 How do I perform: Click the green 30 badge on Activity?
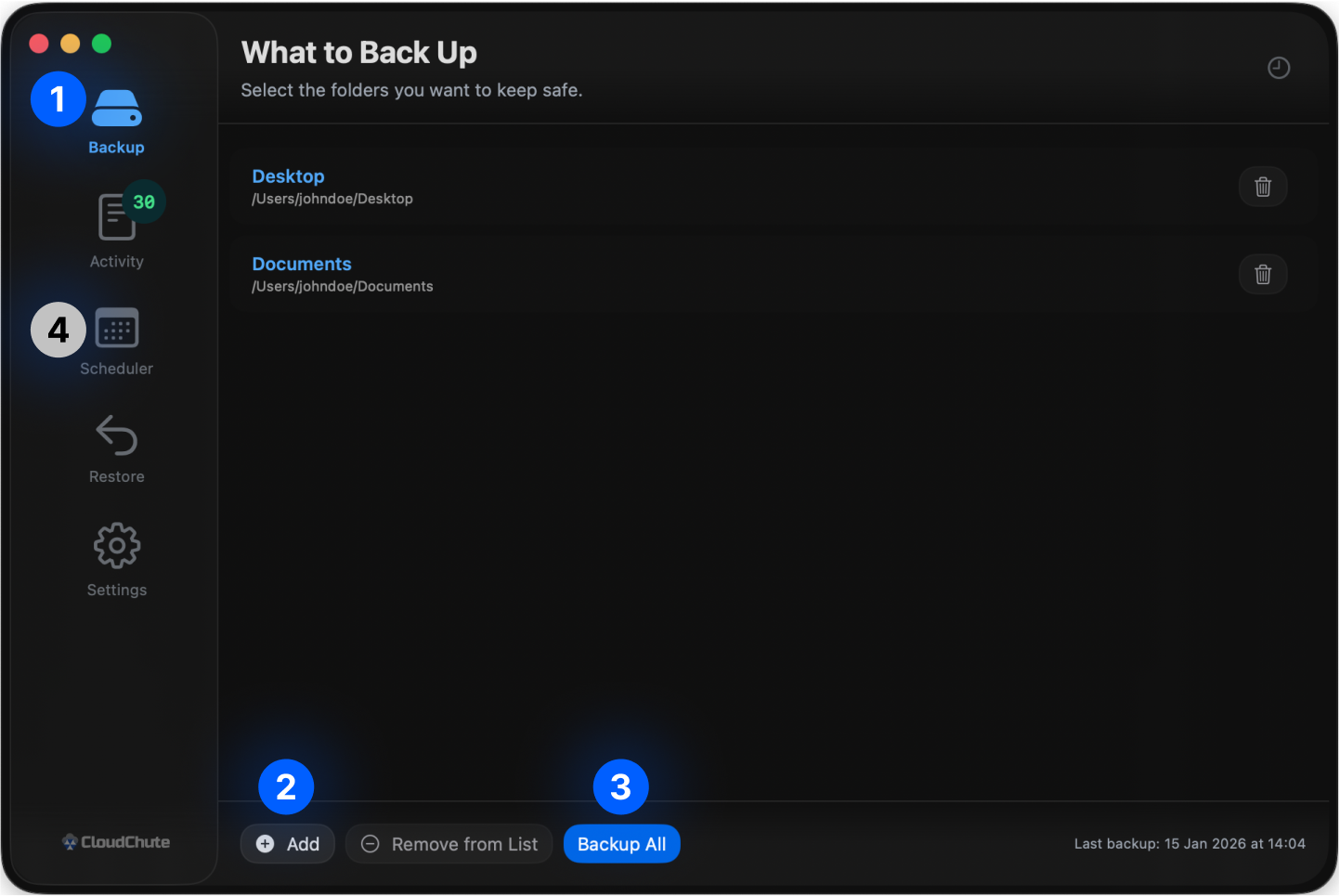coord(144,201)
